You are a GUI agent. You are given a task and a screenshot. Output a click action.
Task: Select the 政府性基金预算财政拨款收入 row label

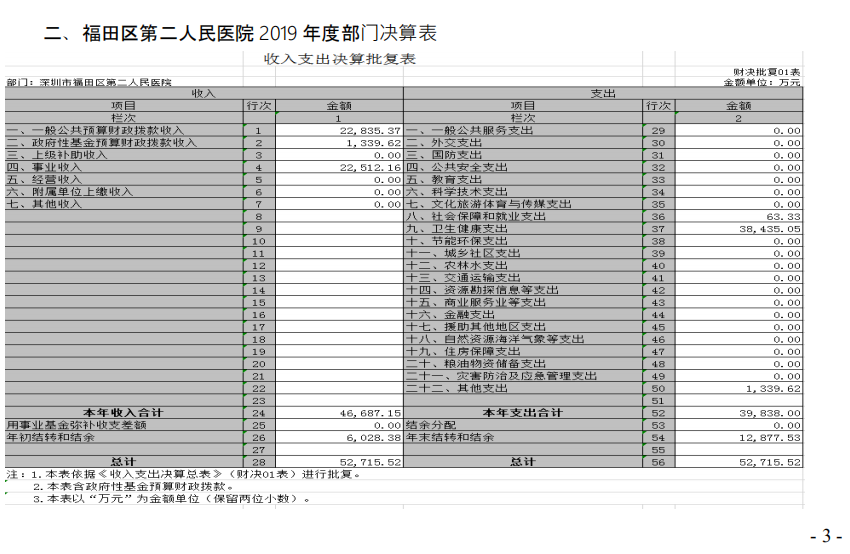(101, 143)
